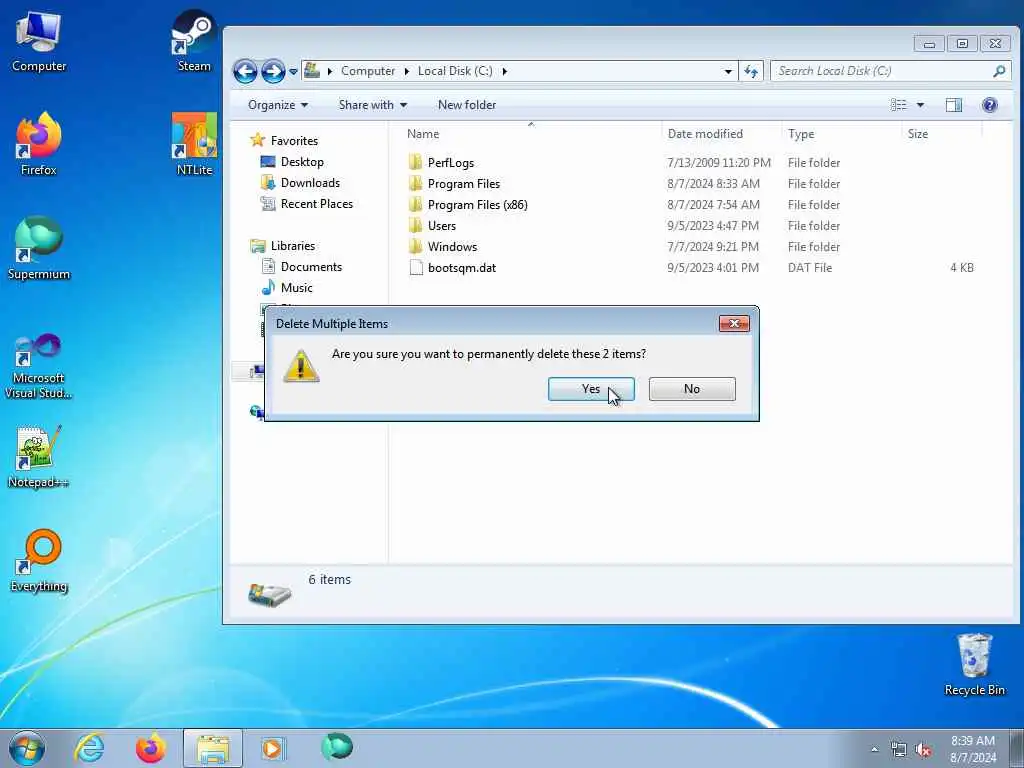Sort by the Name column
This screenshot has width=1024, height=768.
(531, 134)
